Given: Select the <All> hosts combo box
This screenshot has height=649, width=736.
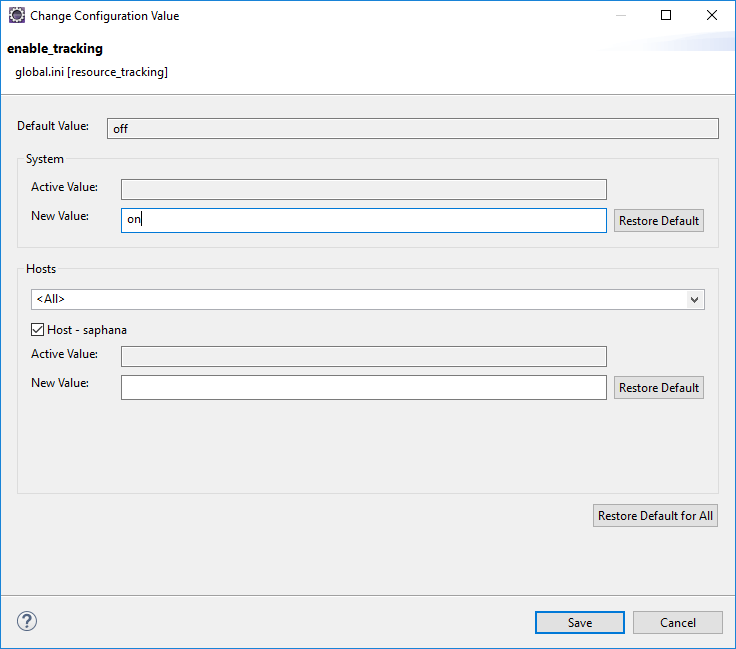Looking at the screenshot, I should click(x=360, y=299).
